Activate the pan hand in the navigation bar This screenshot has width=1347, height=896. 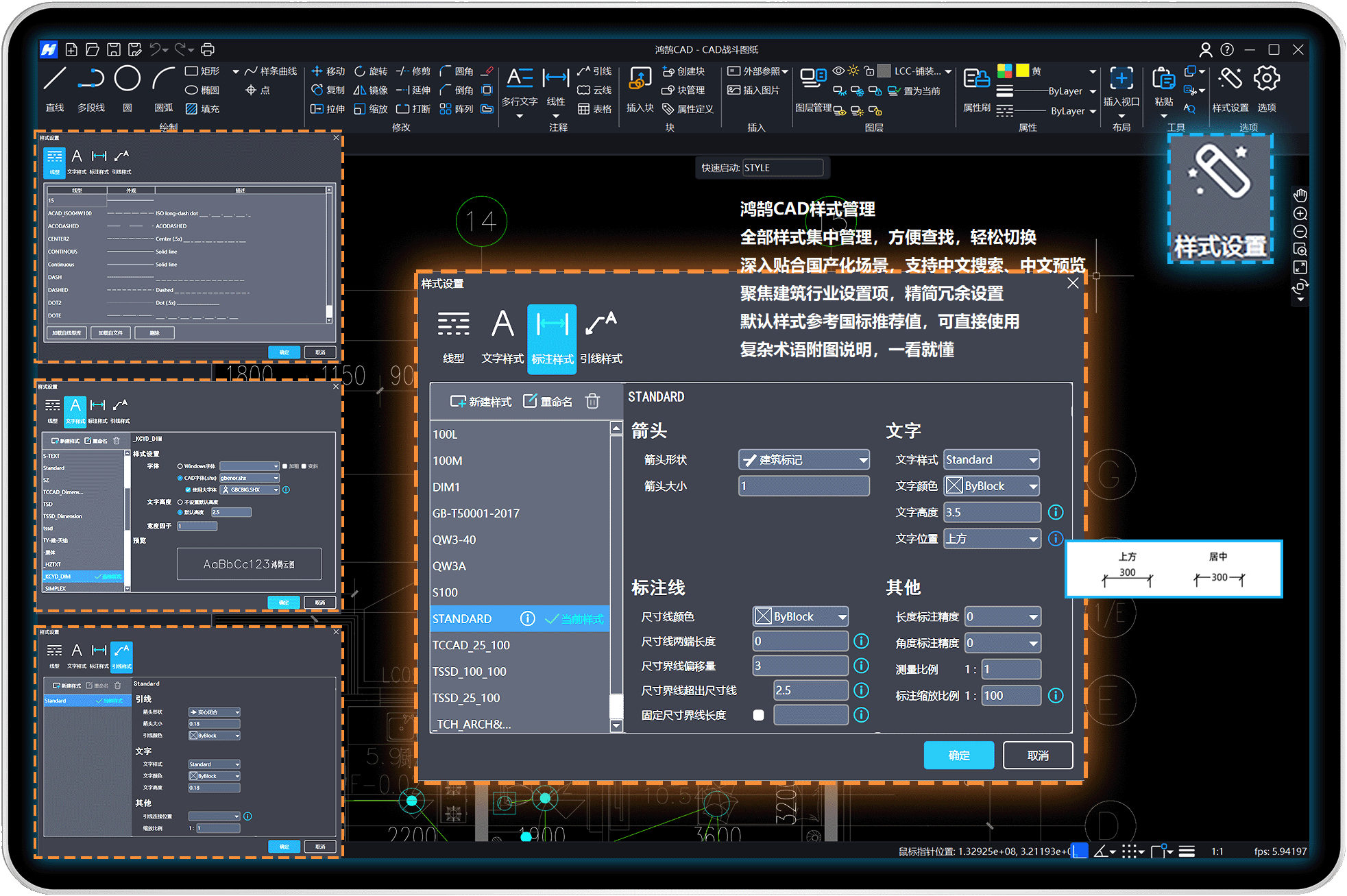(1300, 195)
